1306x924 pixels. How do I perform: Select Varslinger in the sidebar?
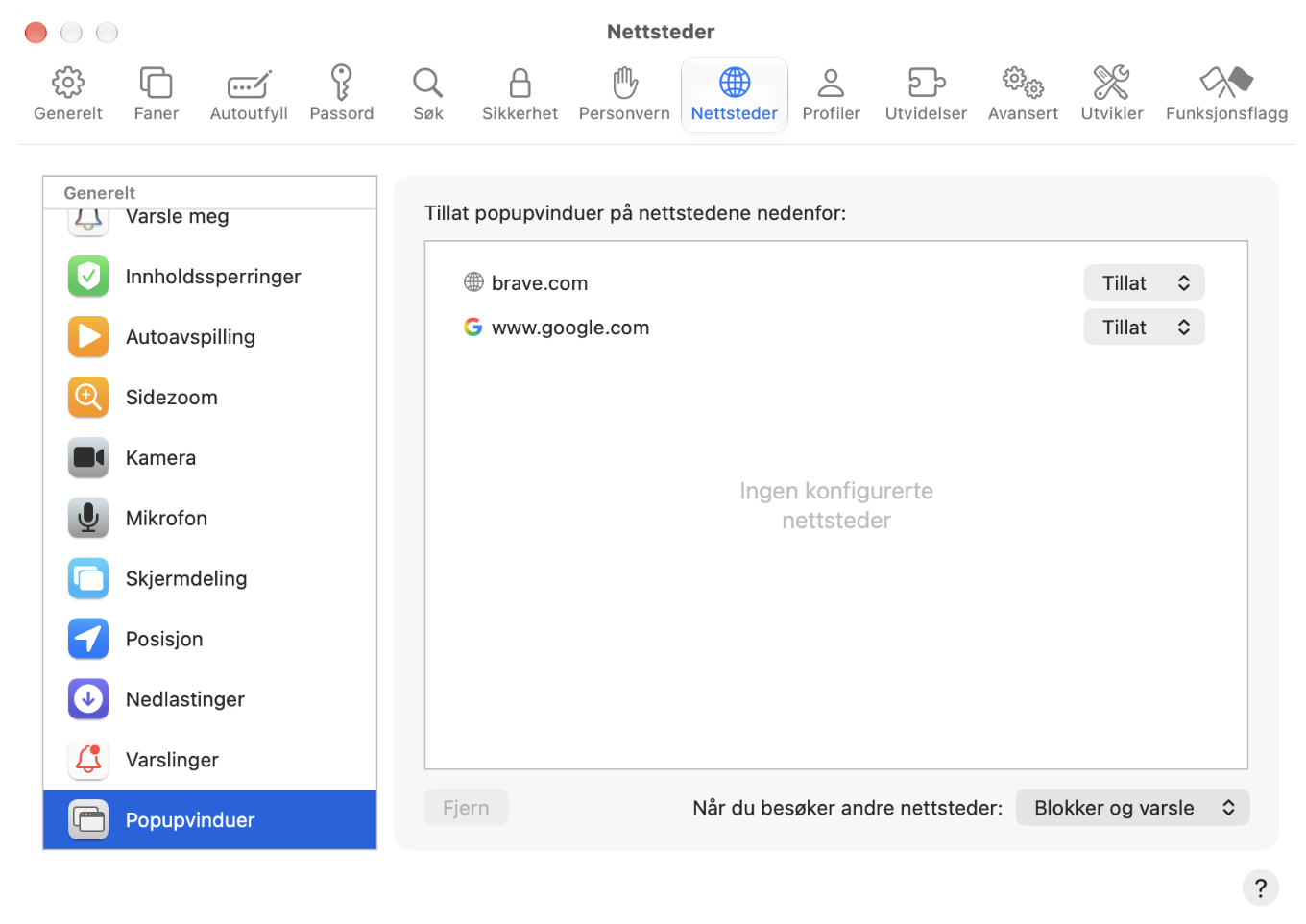[209, 761]
